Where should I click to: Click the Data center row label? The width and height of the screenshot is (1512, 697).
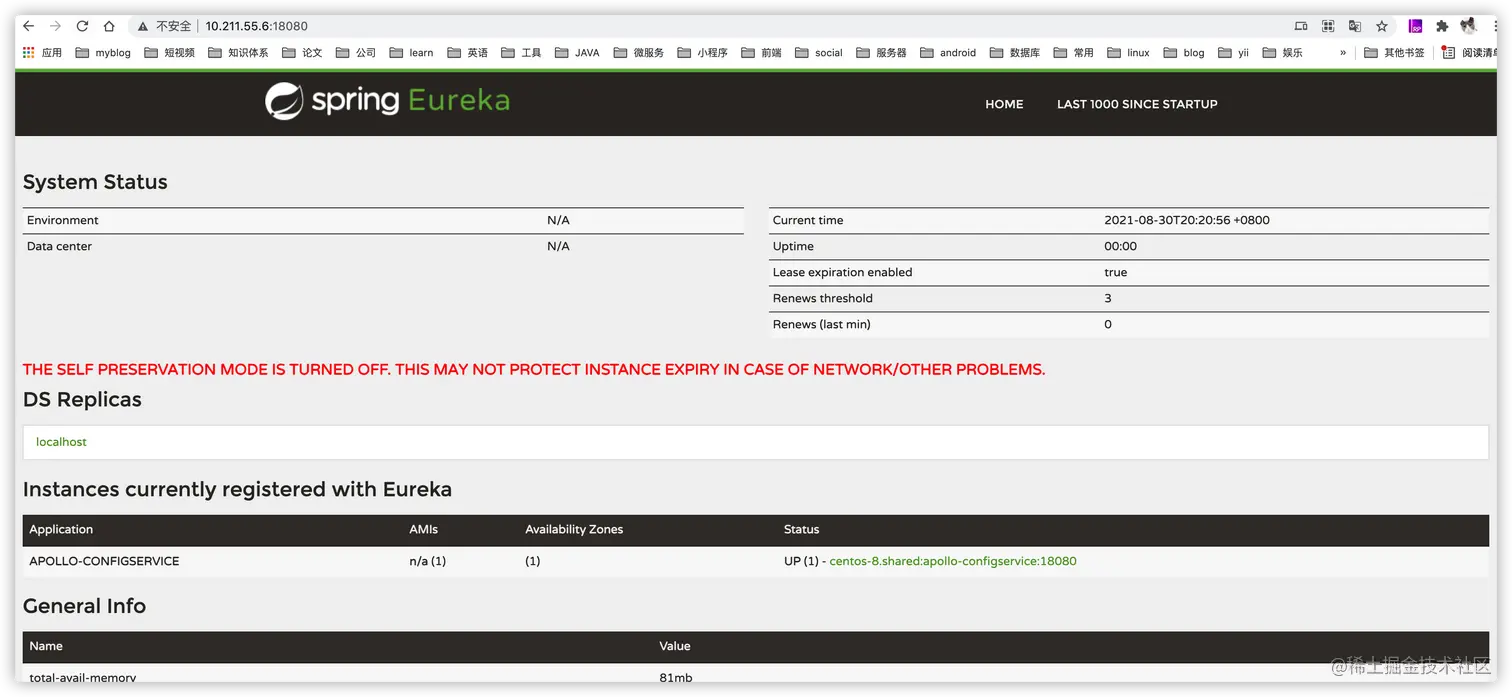point(59,246)
